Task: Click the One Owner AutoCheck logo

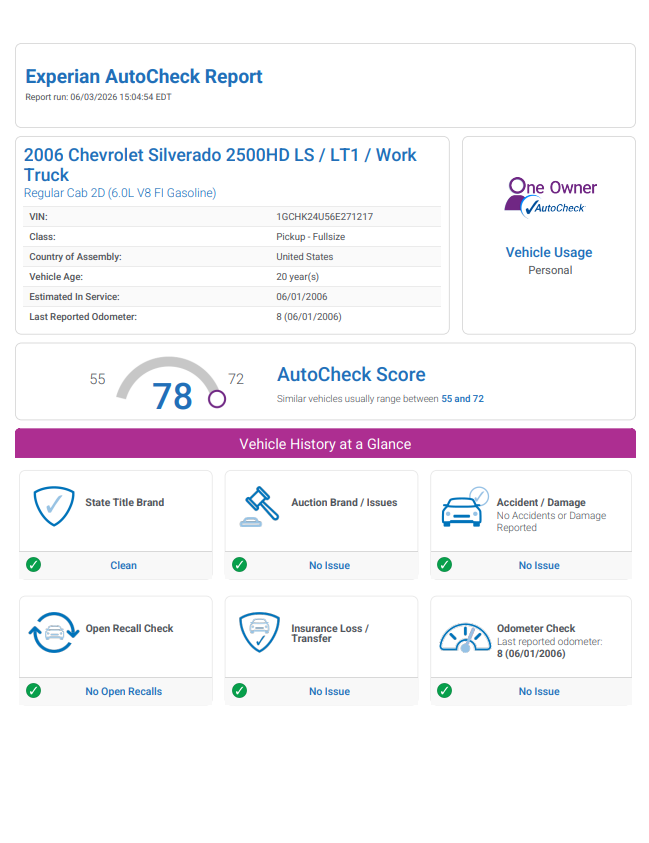Action: pos(550,197)
